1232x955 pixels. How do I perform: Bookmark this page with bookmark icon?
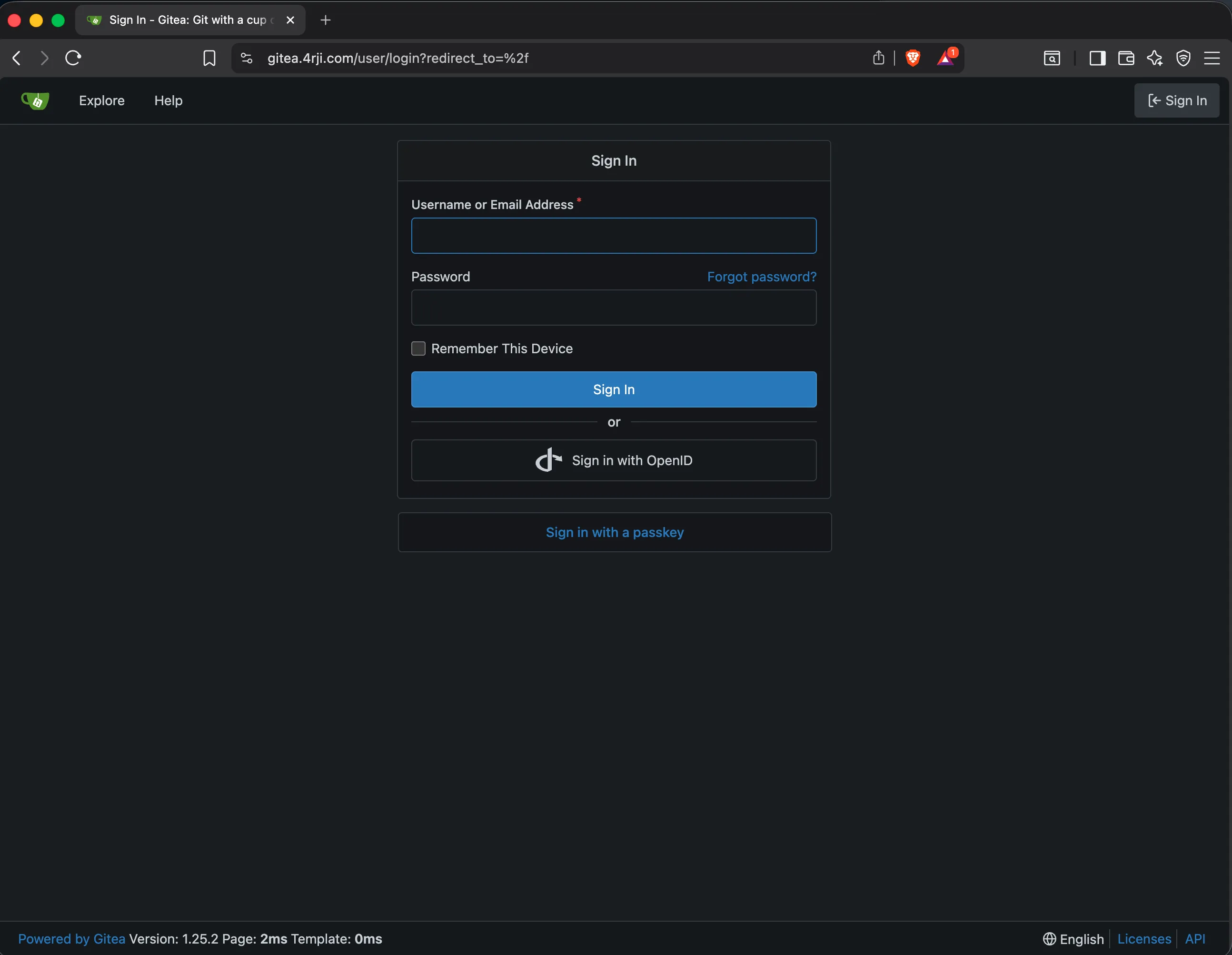[x=209, y=58]
